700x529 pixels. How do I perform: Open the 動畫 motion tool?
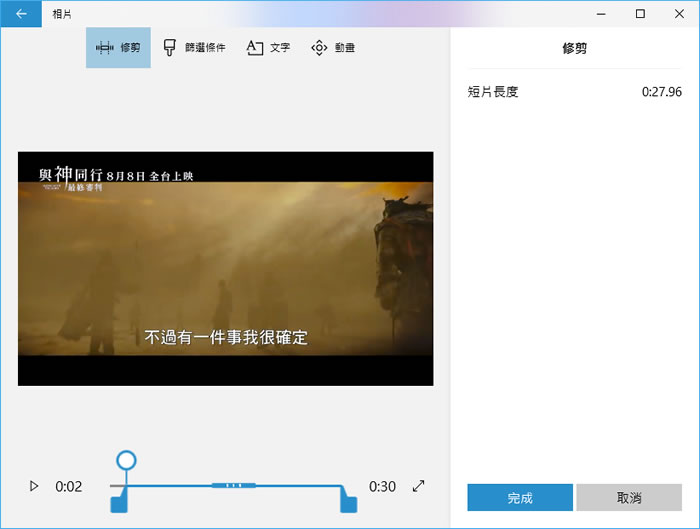point(333,47)
